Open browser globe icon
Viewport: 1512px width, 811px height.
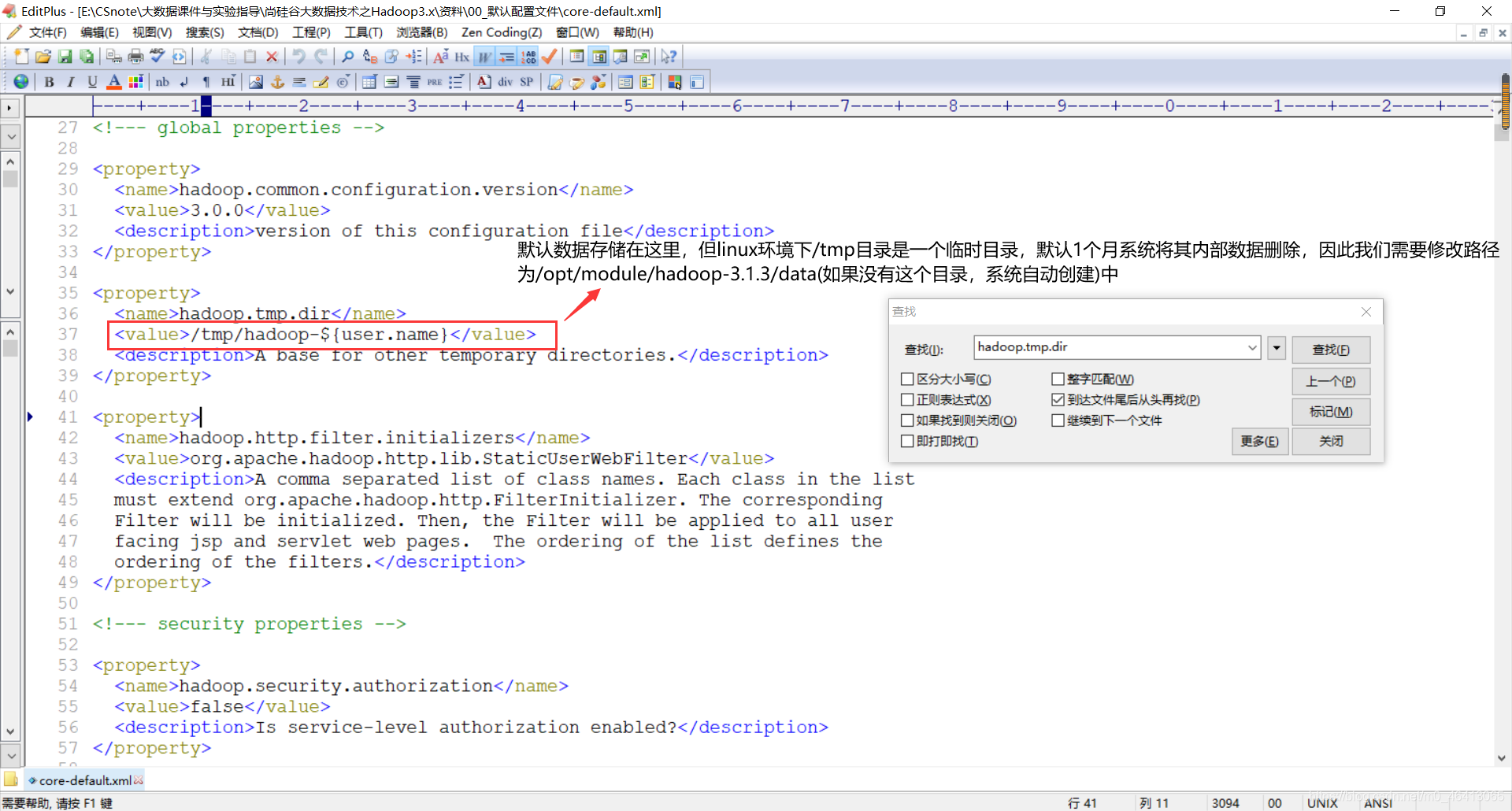(21, 82)
